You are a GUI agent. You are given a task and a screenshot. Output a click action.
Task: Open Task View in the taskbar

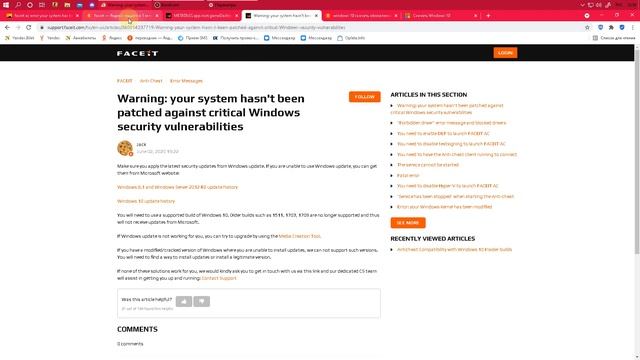click(x=42, y=5)
